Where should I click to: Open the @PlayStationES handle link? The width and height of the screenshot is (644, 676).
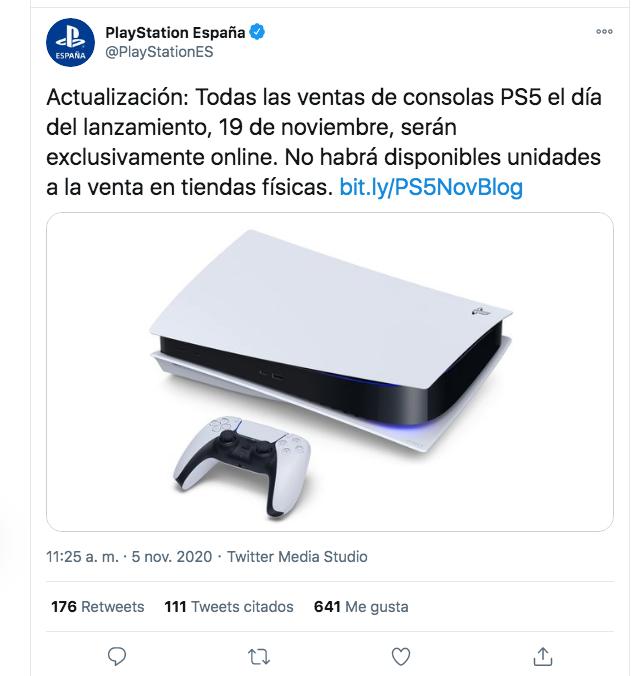(159, 52)
